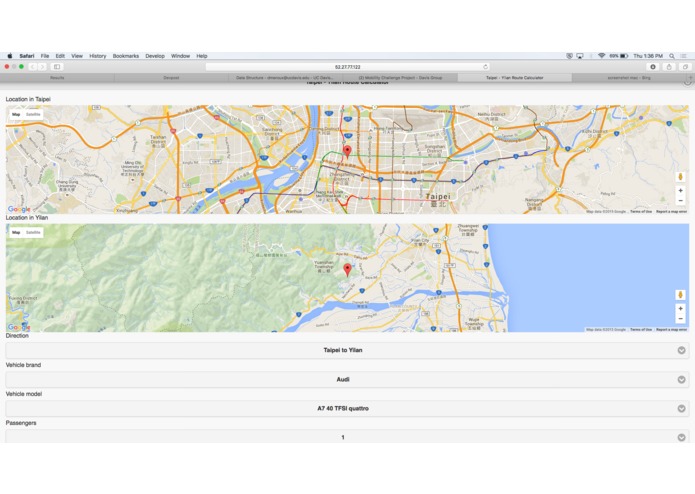This screenshot has height=494, width=695.
Task: Open the History menu
Action: point(98,56)
